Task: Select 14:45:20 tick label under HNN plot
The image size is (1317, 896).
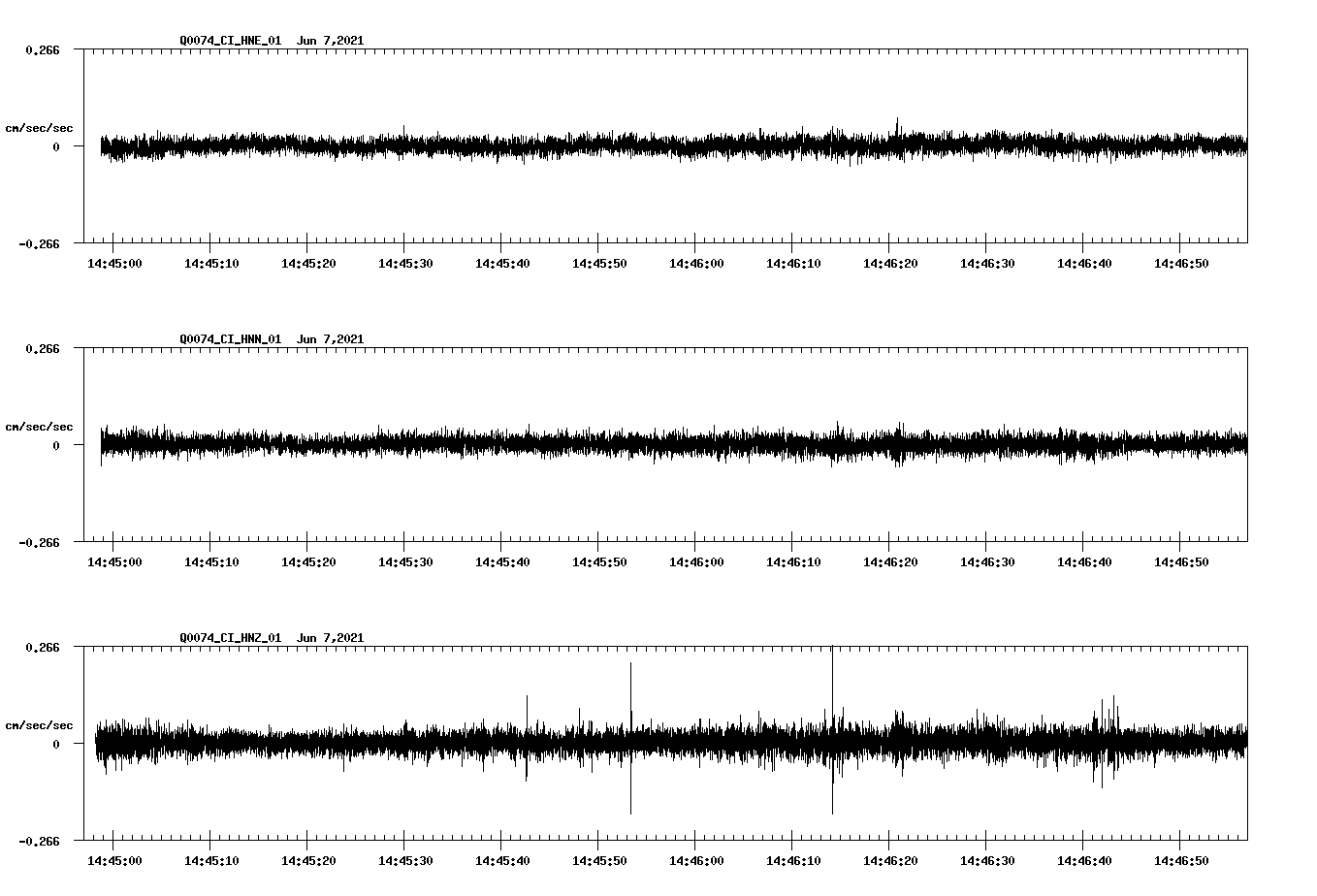Action: [x=308, y=562]
